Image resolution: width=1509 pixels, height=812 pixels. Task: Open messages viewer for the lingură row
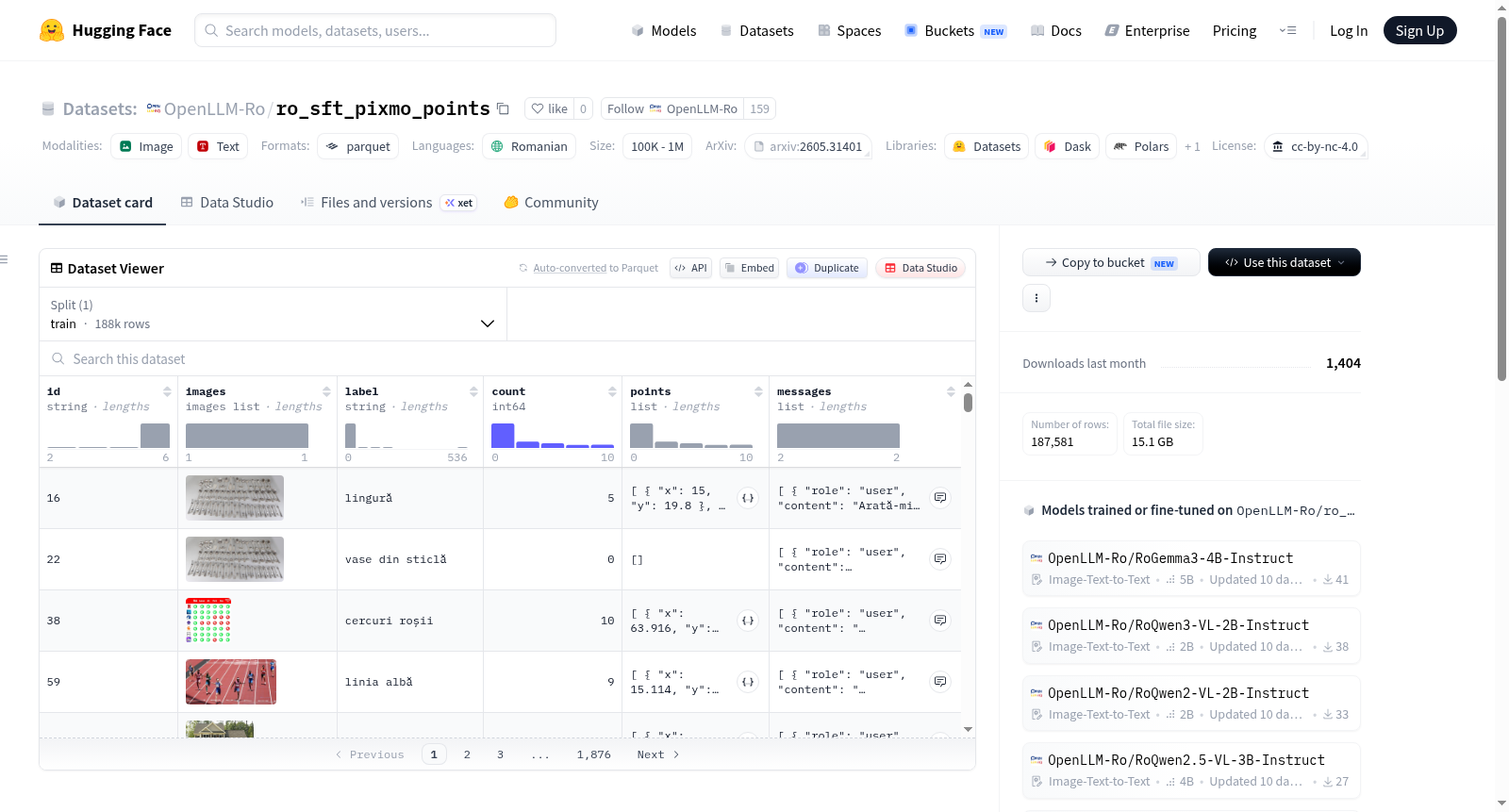(940, 498)
